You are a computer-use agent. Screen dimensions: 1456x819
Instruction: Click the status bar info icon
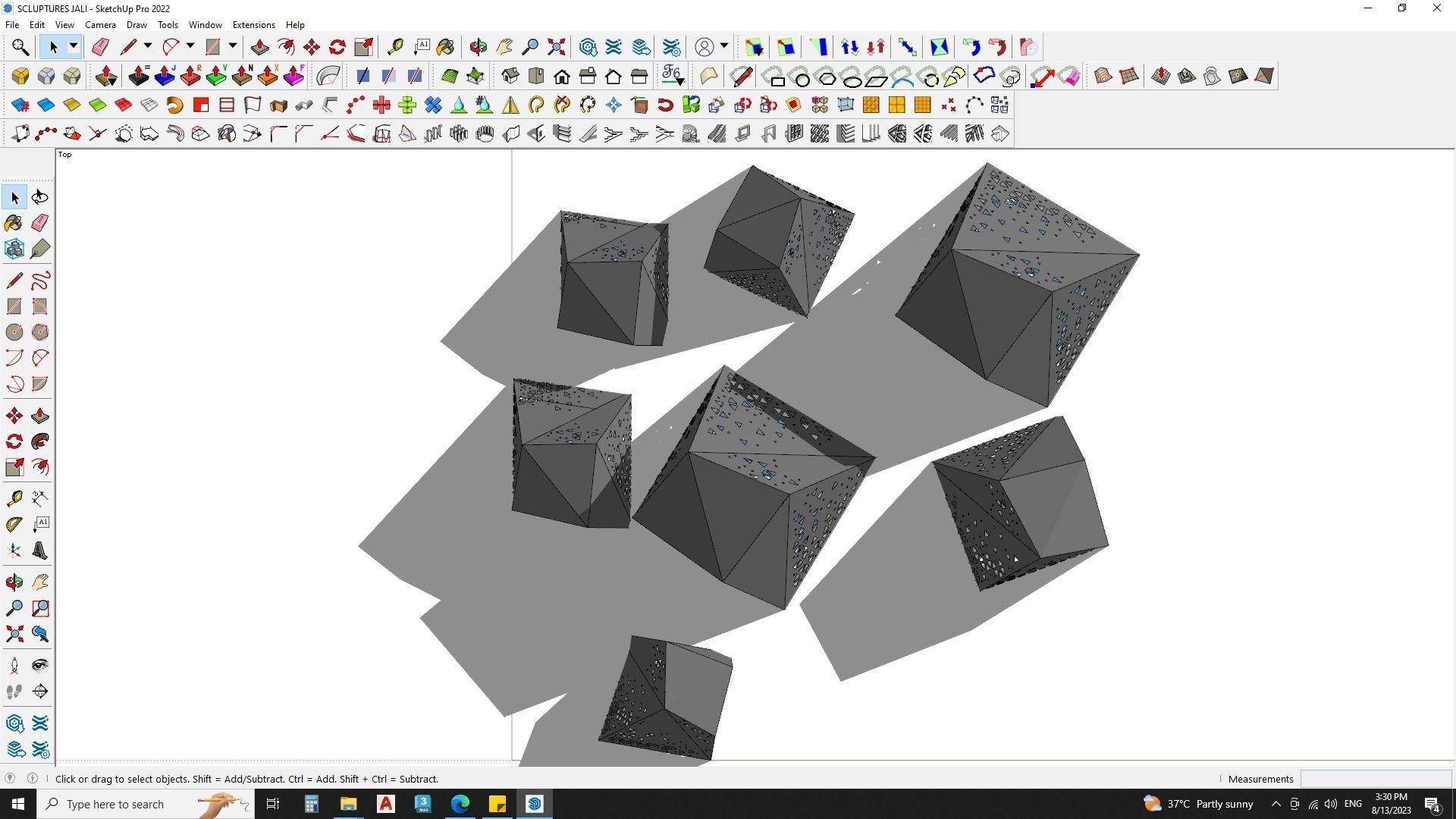(33, 779)
